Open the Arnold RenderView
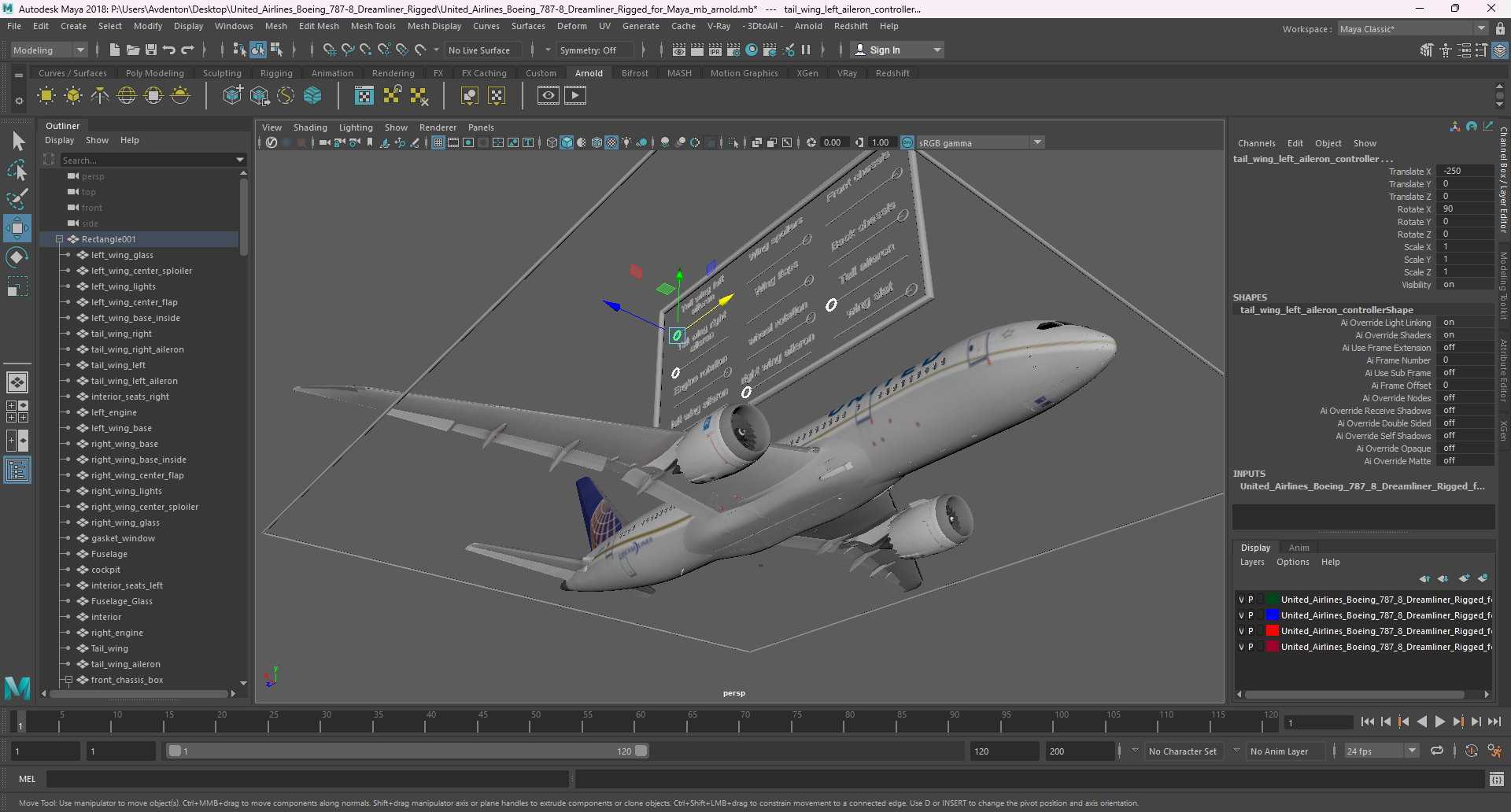This screenshot has height=812, width=1511. pos(549,96)
